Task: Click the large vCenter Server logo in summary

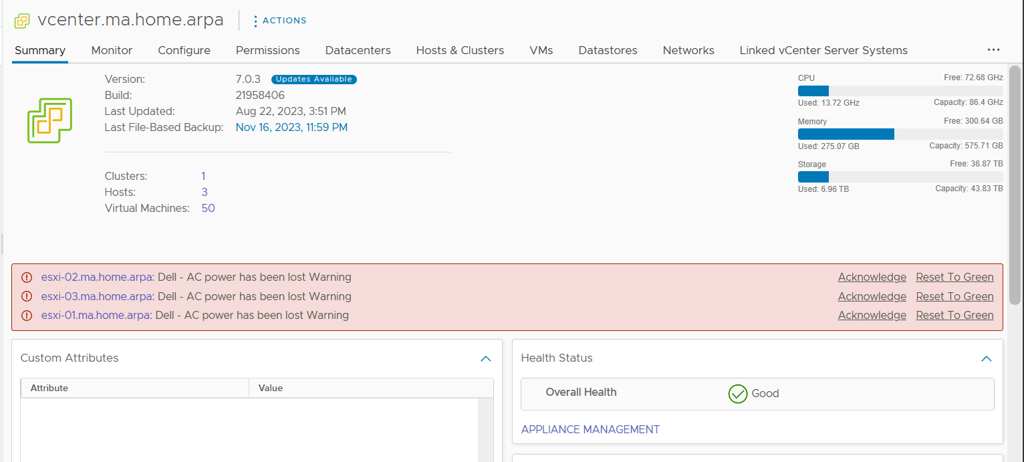Action: [50, 120]
